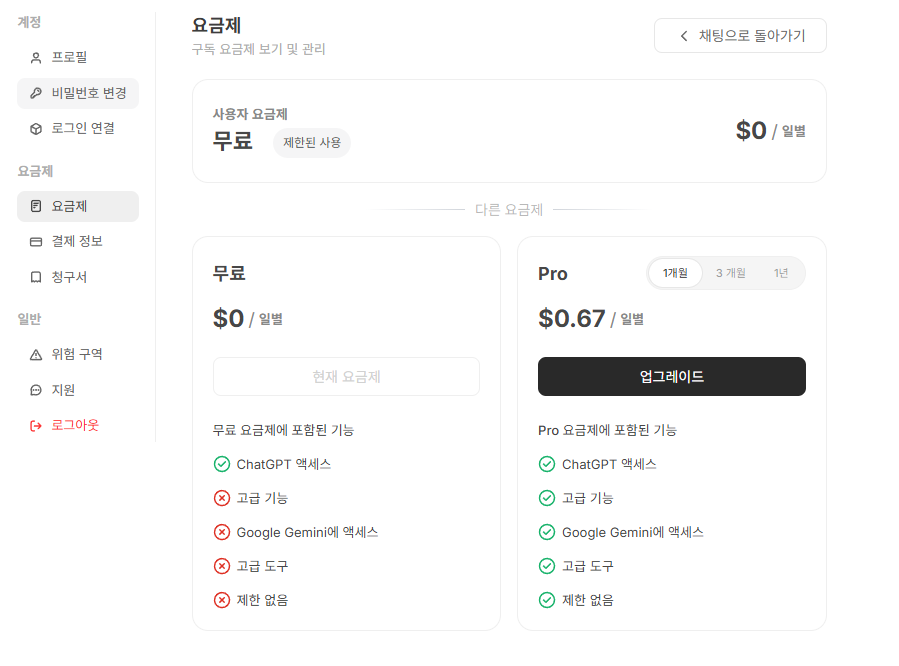Viewport: 899px width, 666px height.
Task: Open the 프로필 settings page
Action: point(78,58)
